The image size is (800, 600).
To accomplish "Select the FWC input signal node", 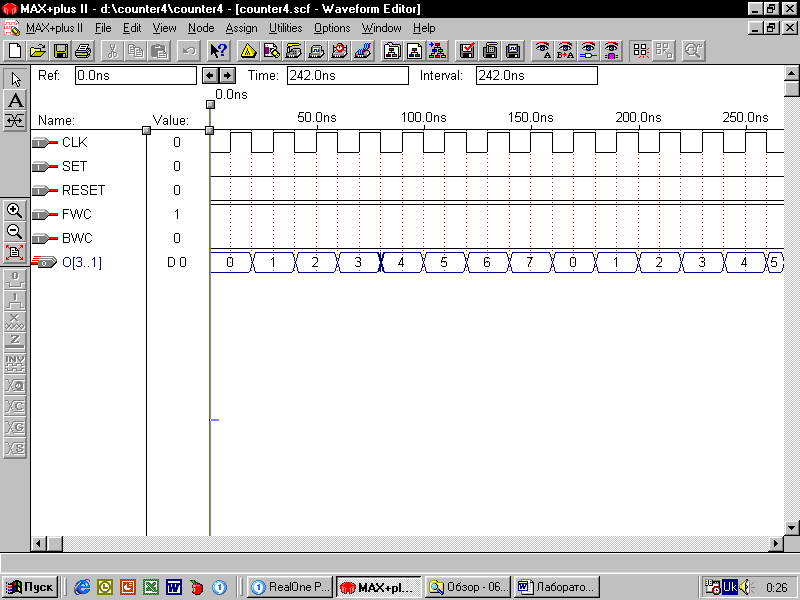I will [x=76, y=214].
